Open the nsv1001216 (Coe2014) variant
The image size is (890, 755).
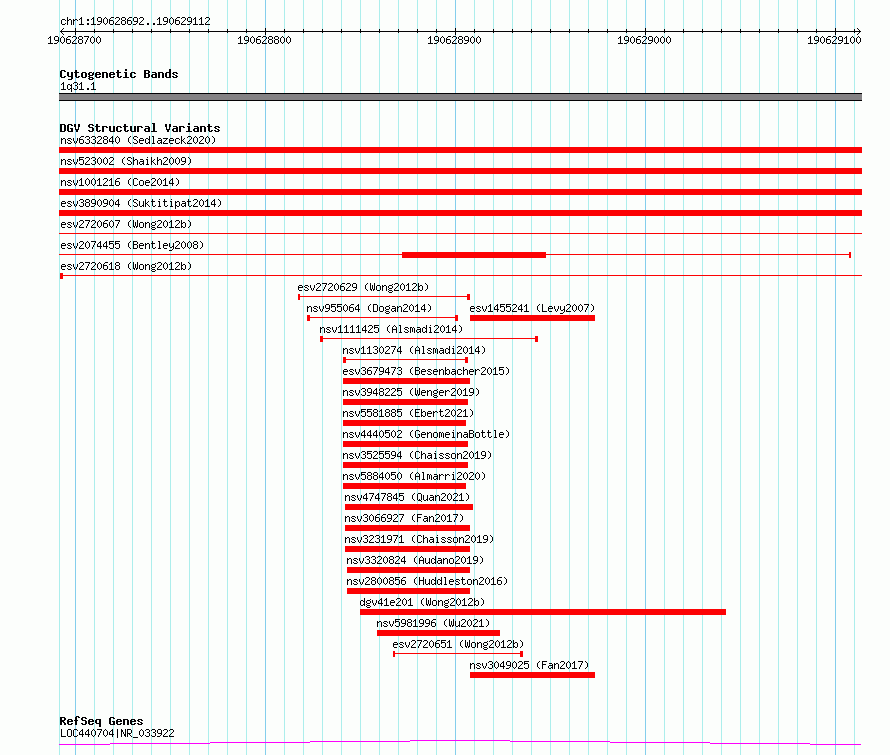(120, 182)
